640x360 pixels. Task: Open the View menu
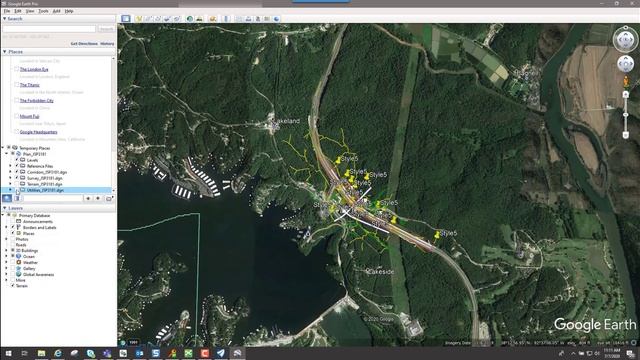click(30, 11)
